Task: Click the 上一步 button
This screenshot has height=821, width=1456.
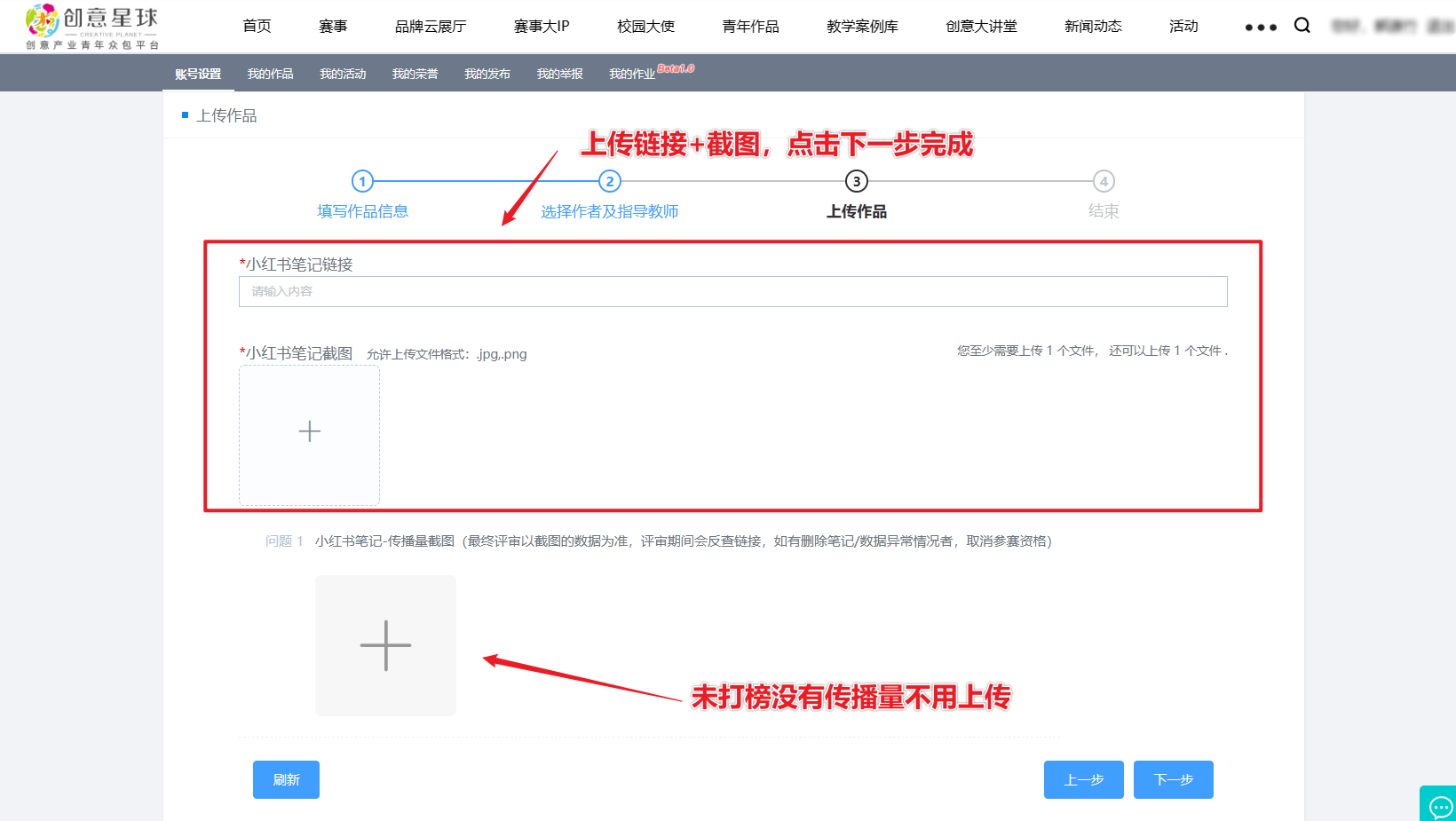Action: pos(1084,779)
